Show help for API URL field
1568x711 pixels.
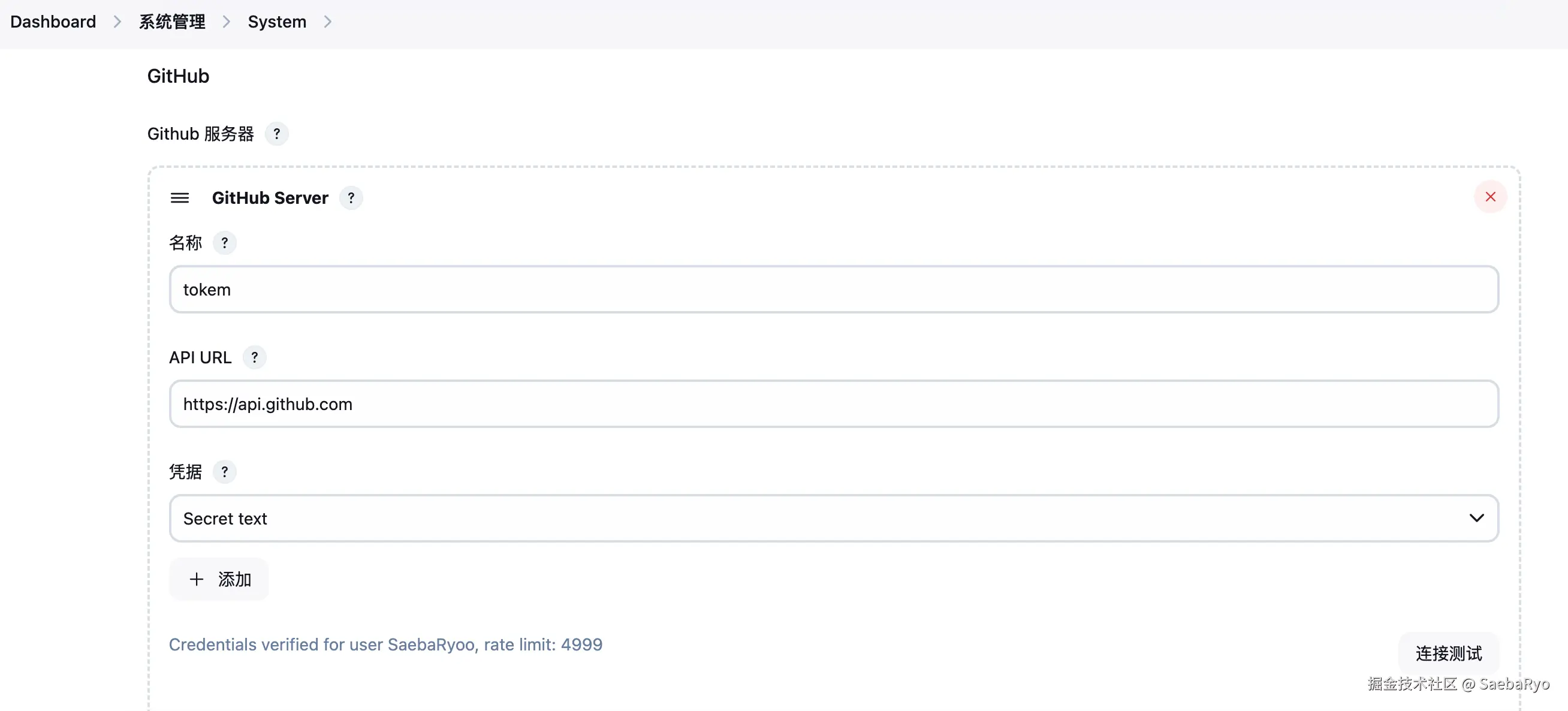tap(254, 357)
